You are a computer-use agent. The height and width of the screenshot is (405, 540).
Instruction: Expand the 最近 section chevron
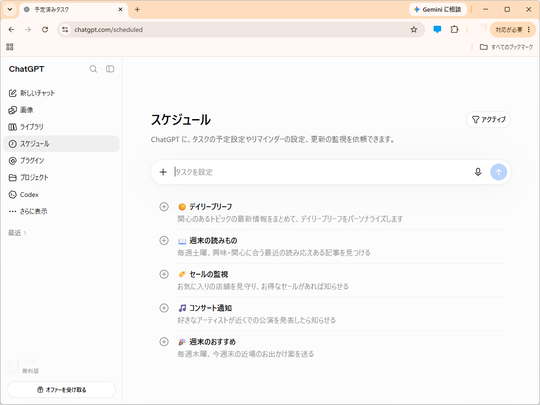pos(25,233)
